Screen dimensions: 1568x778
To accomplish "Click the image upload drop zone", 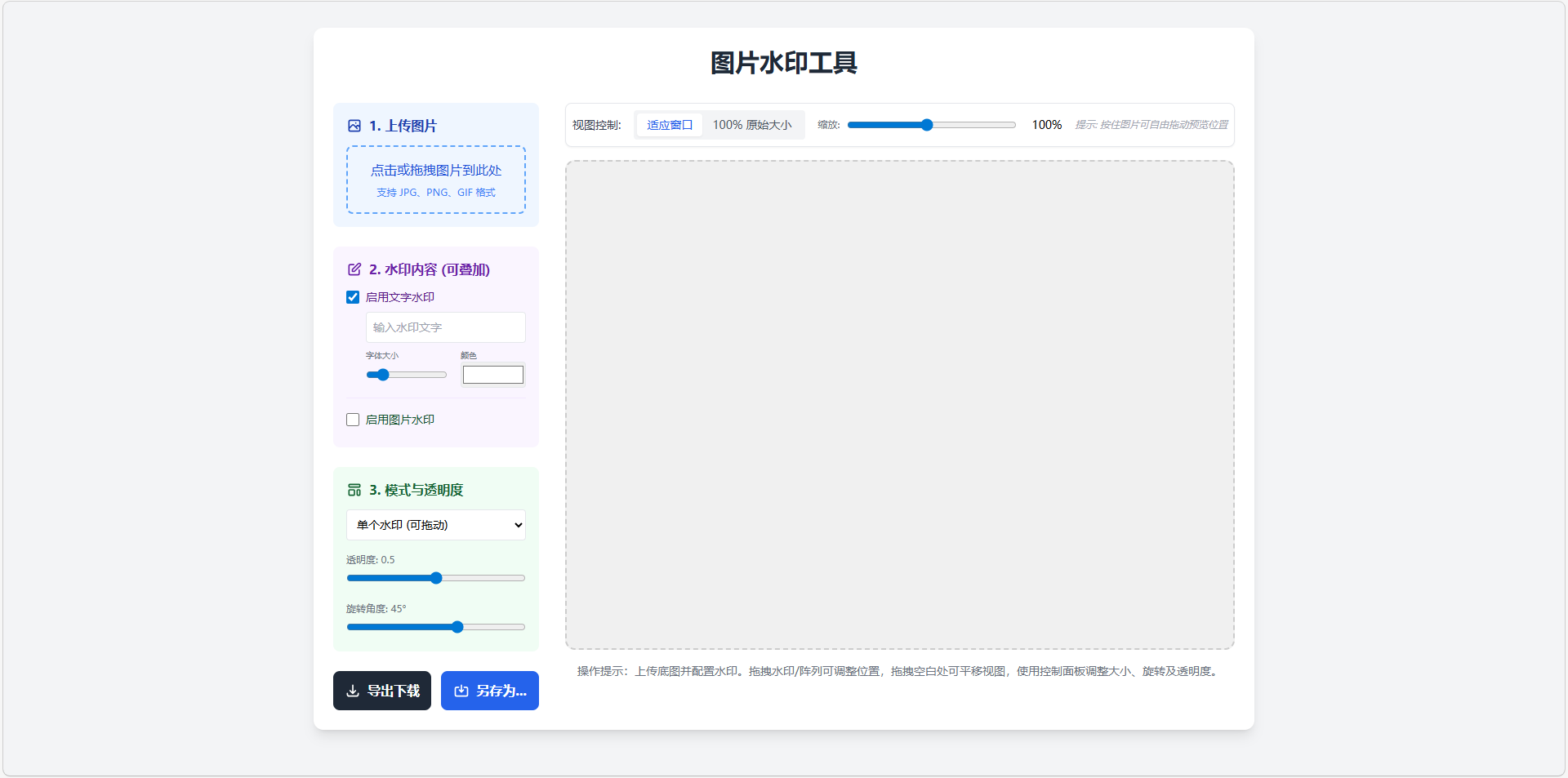I will 435,180.
